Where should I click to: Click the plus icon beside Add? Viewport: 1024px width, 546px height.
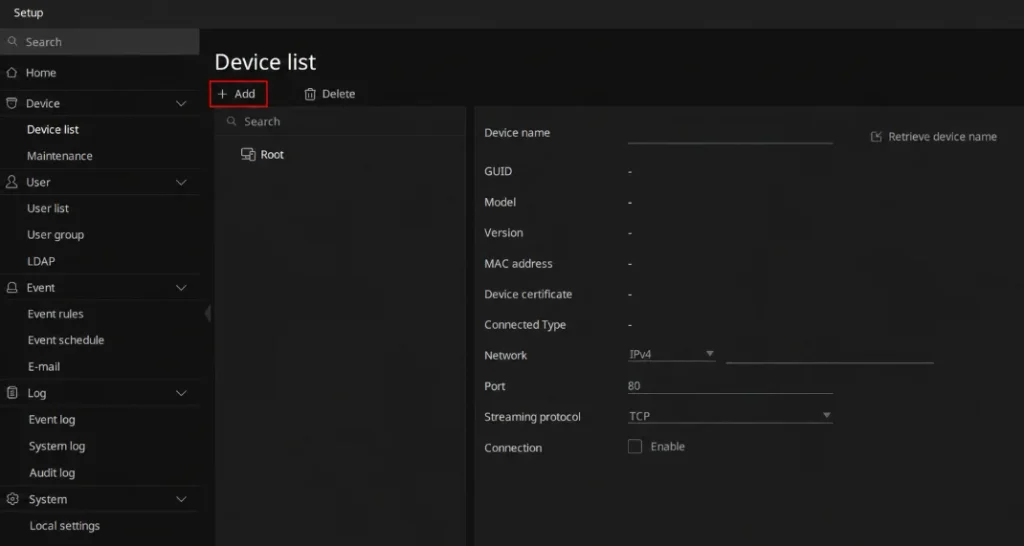click(222, 94)
